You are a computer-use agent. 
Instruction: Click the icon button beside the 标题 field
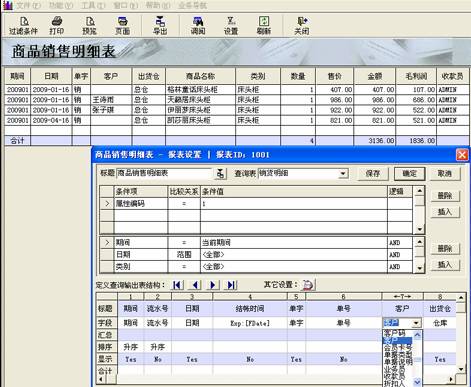point(220,173)
